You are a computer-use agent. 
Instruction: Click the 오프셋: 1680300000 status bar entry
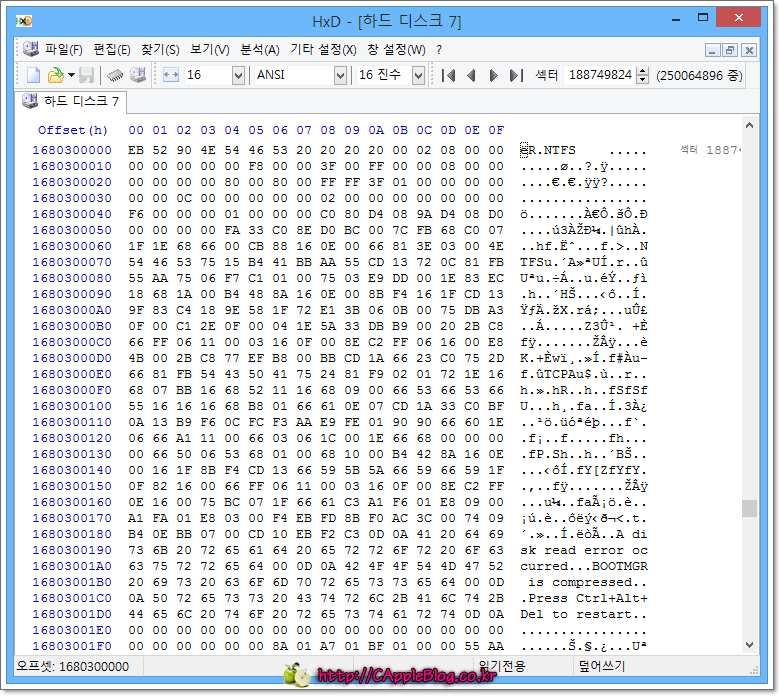coord(73,667)
